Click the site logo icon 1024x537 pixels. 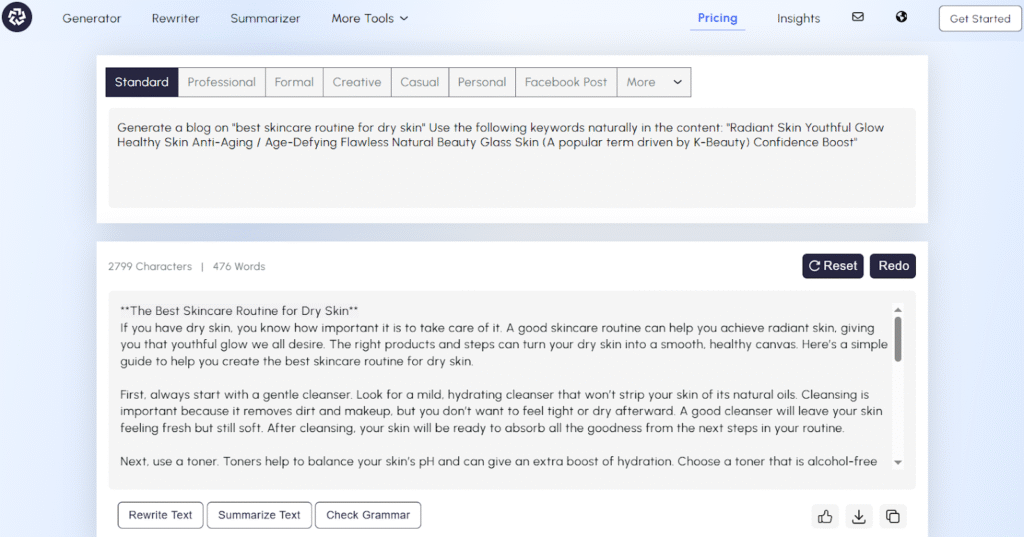tap(17, 18)
